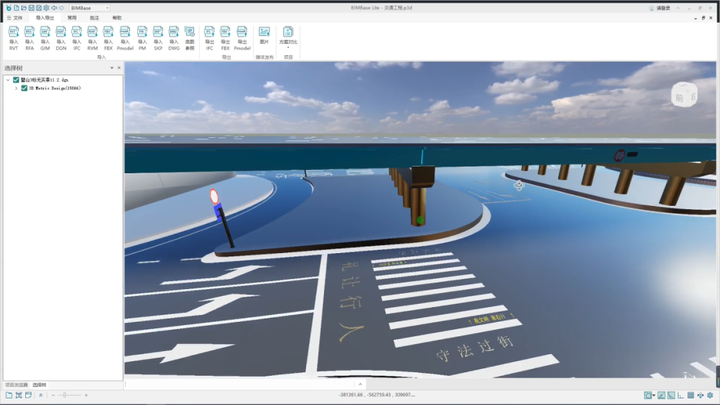
Task: Click the 导入 IFC import icon
Action: [x=76, y=37]
